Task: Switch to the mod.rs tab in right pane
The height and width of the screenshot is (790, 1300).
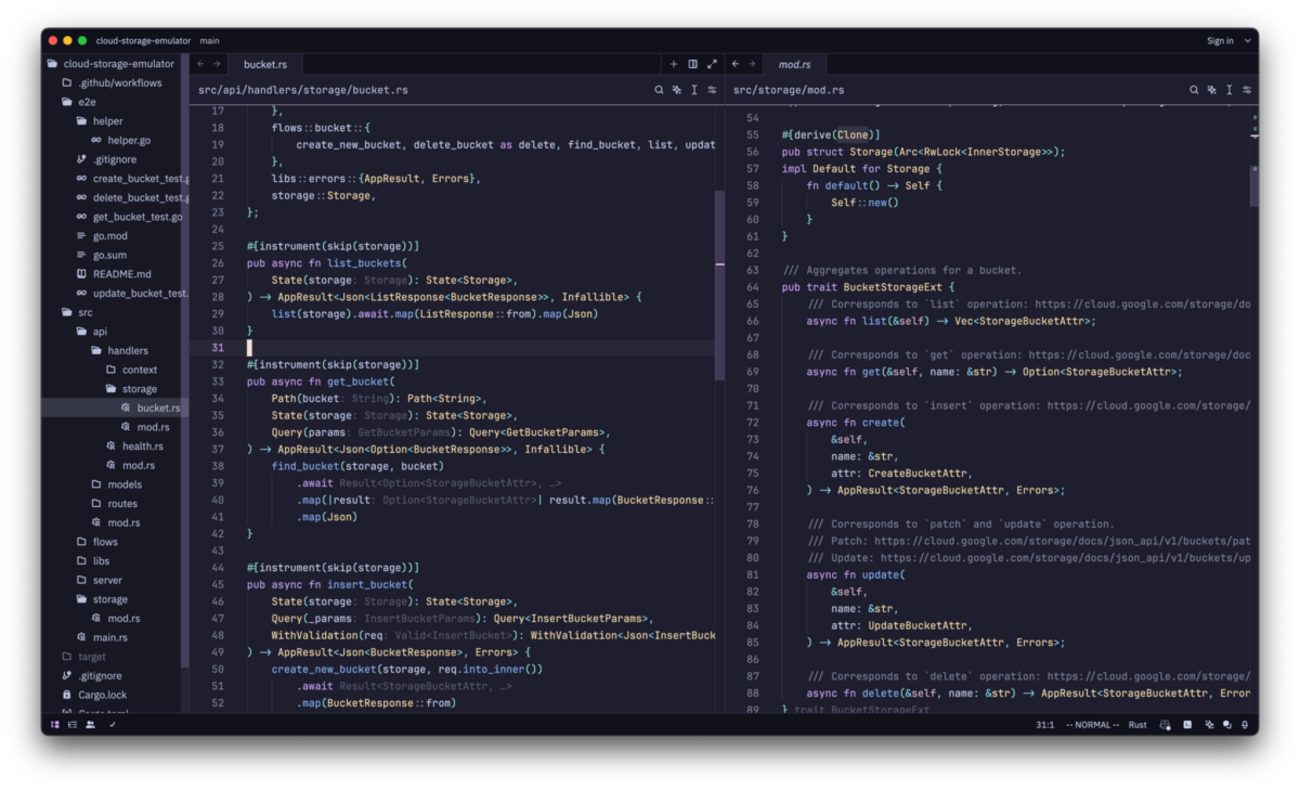Action: click(795, 64)
